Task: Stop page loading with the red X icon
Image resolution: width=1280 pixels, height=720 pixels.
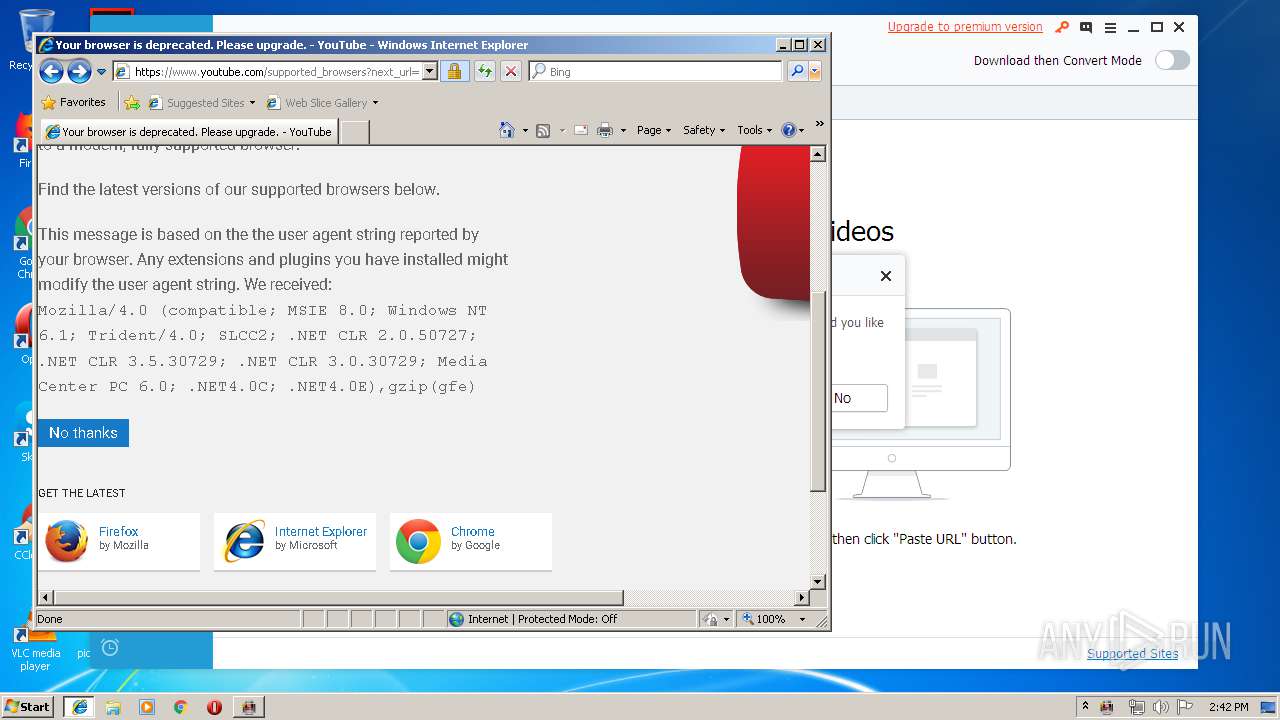Action: click(x=511, y=71)
